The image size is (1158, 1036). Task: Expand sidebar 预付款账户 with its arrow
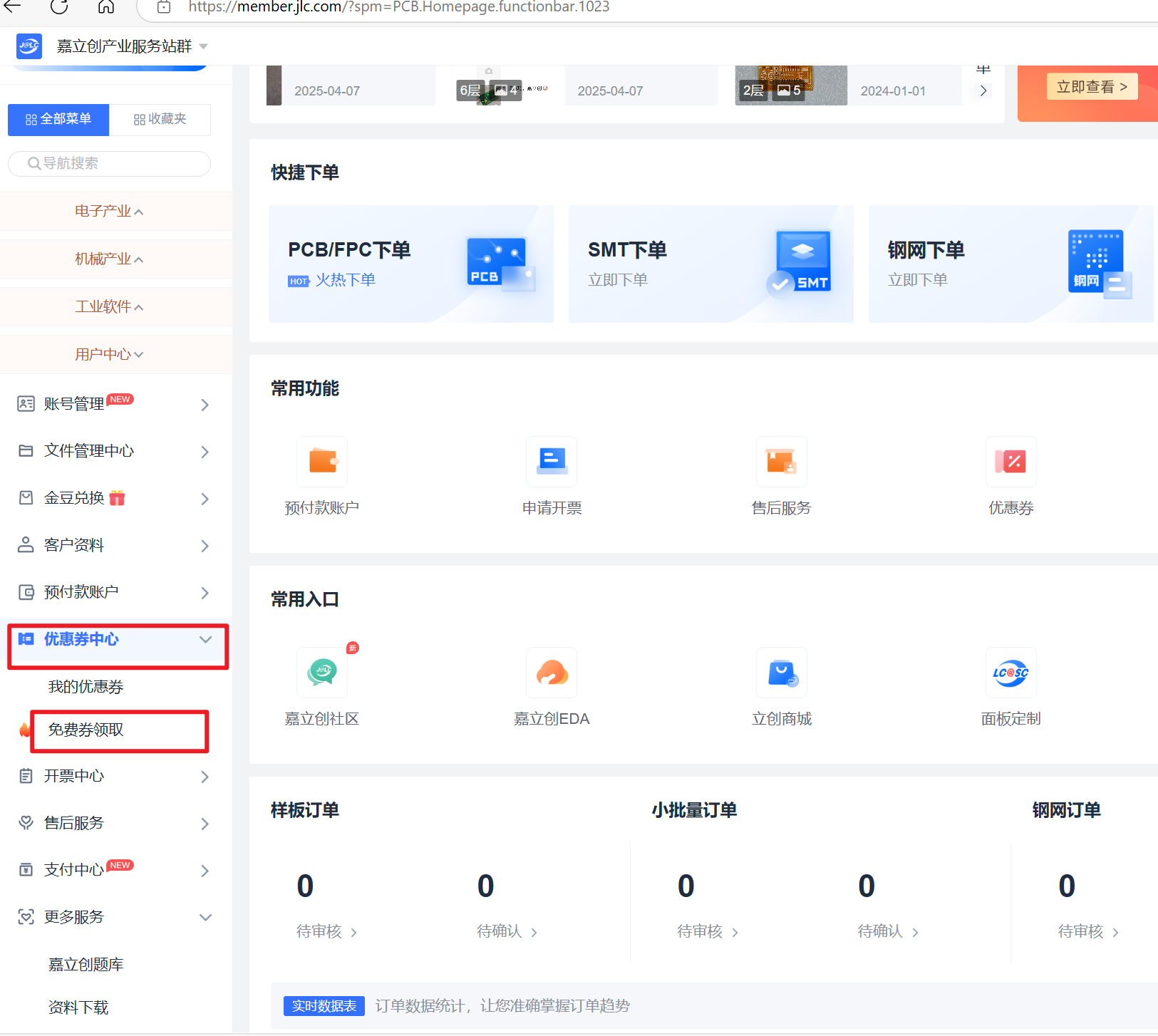205,593
